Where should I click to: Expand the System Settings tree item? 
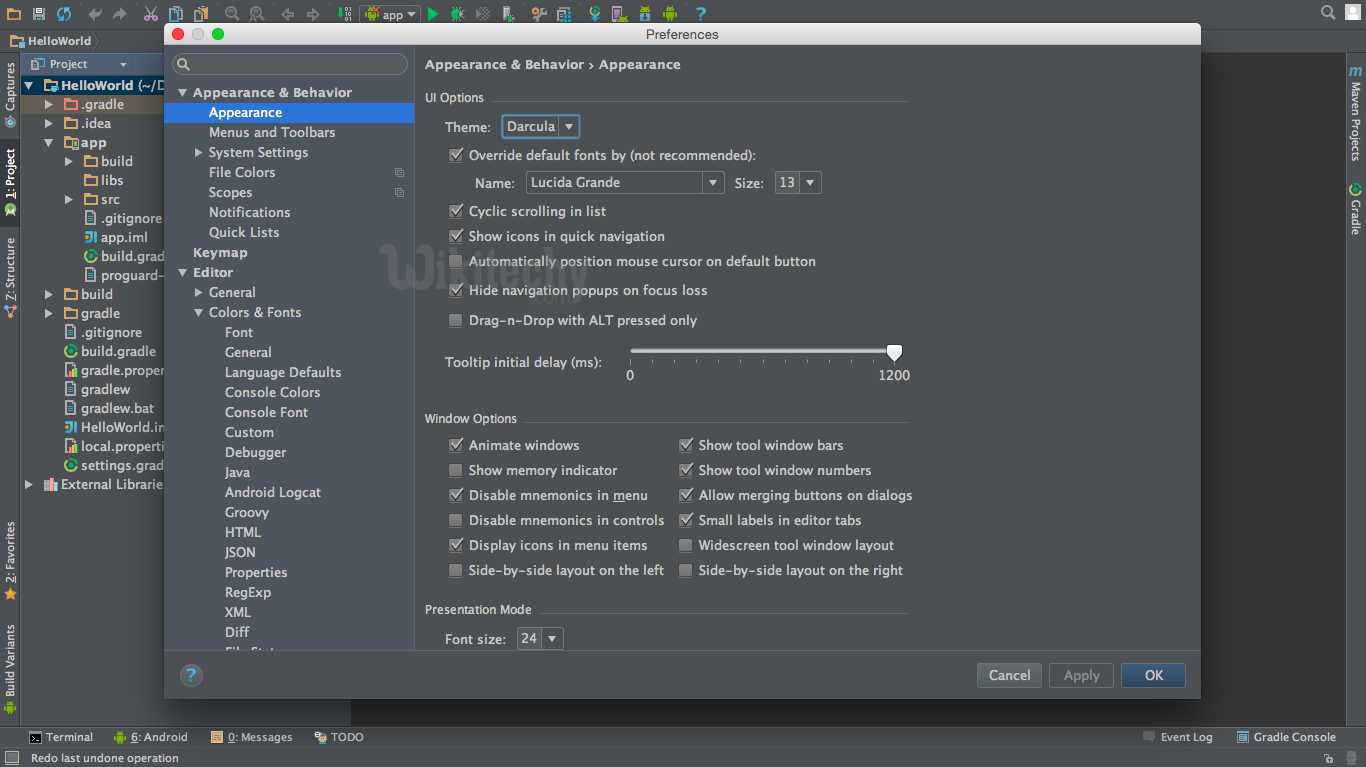coord(199,152)
